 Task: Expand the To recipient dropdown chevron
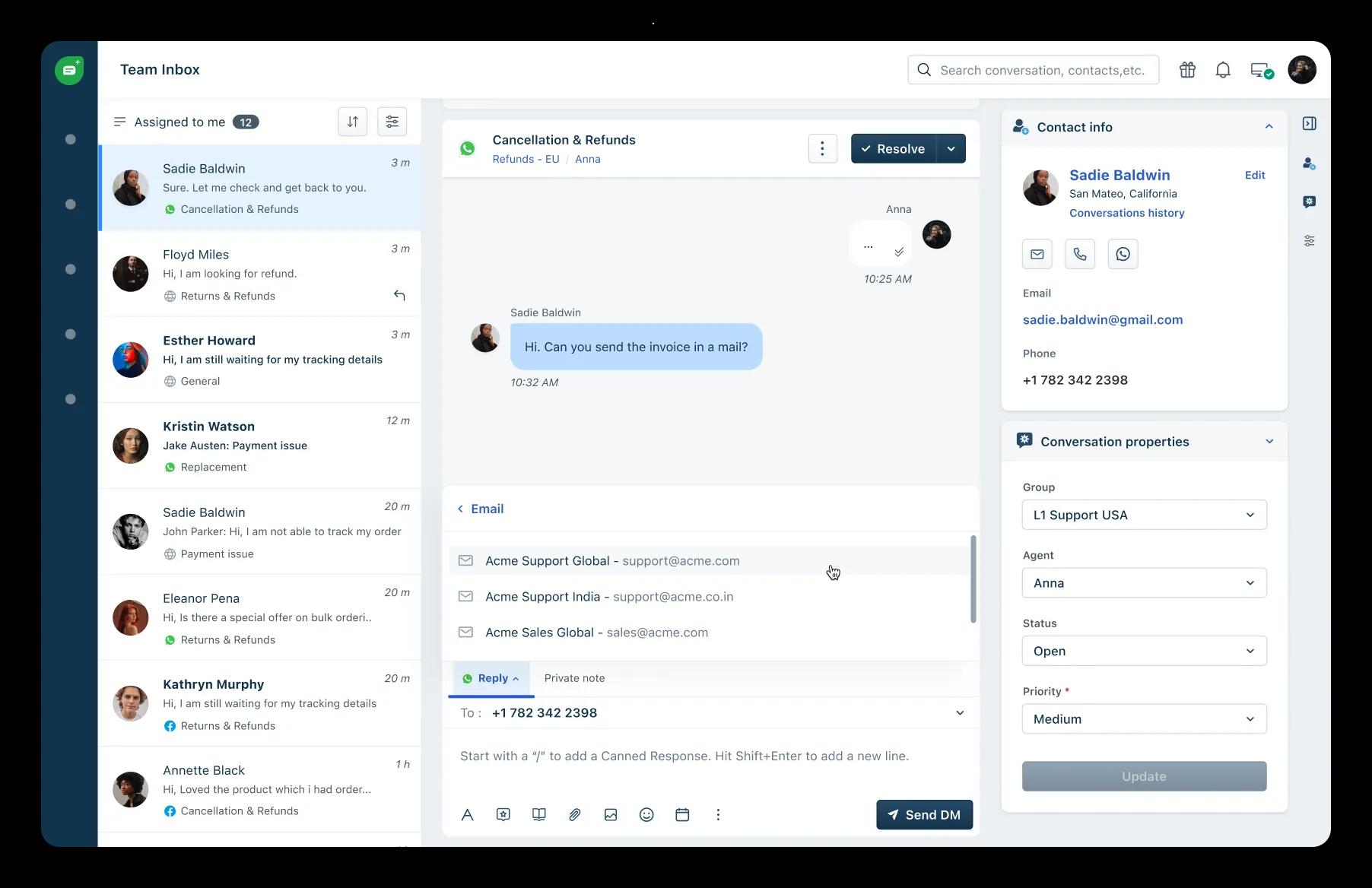(960, 713)
